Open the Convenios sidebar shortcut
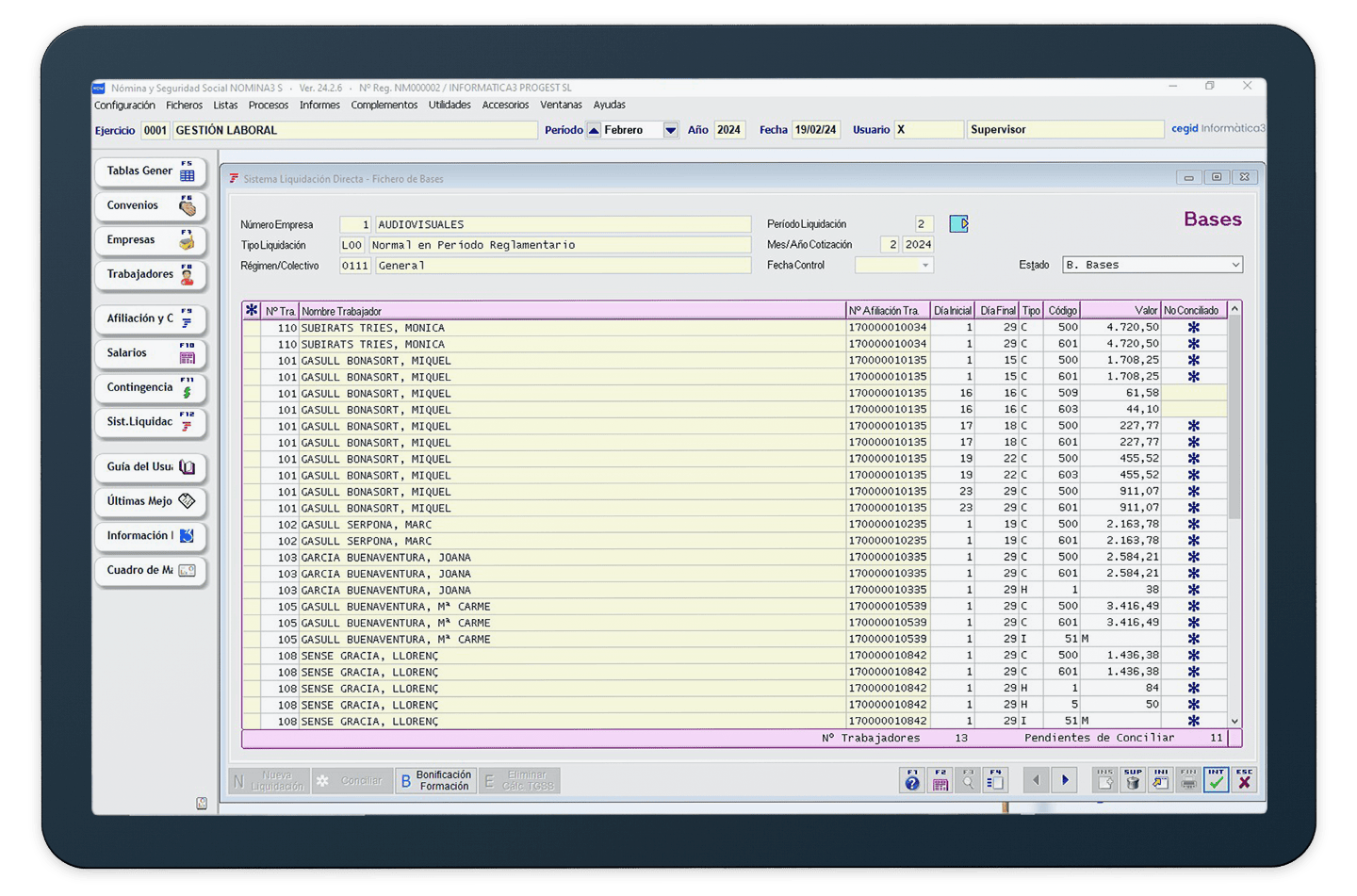Viewport: 1357px width, 896px height. coord(150,206)
